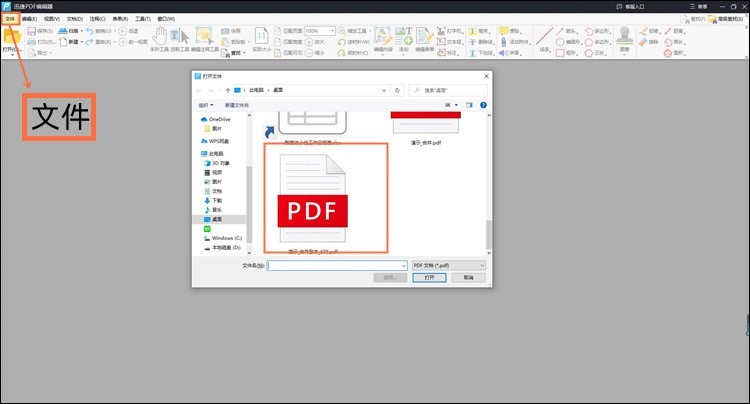Open the 文档 menu

[75, 19]
